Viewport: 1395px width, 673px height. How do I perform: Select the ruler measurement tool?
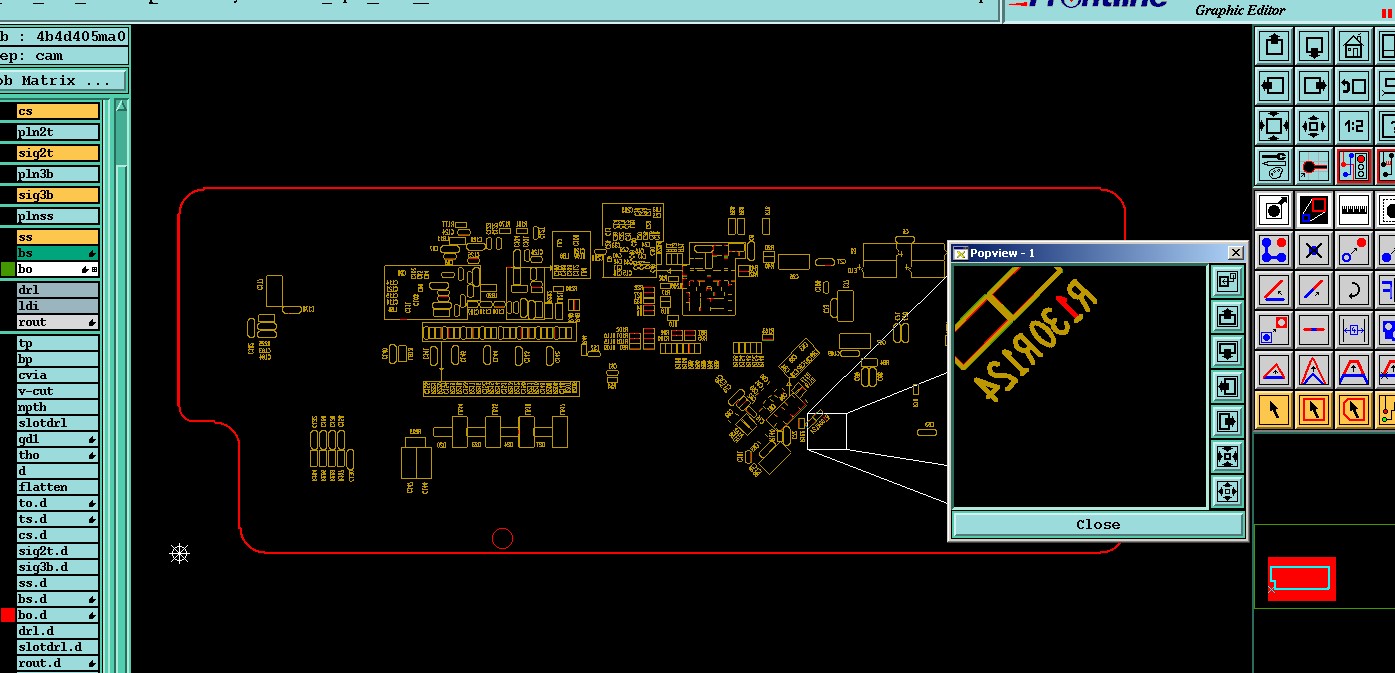pyautogui.click(x=1353, y=210)
